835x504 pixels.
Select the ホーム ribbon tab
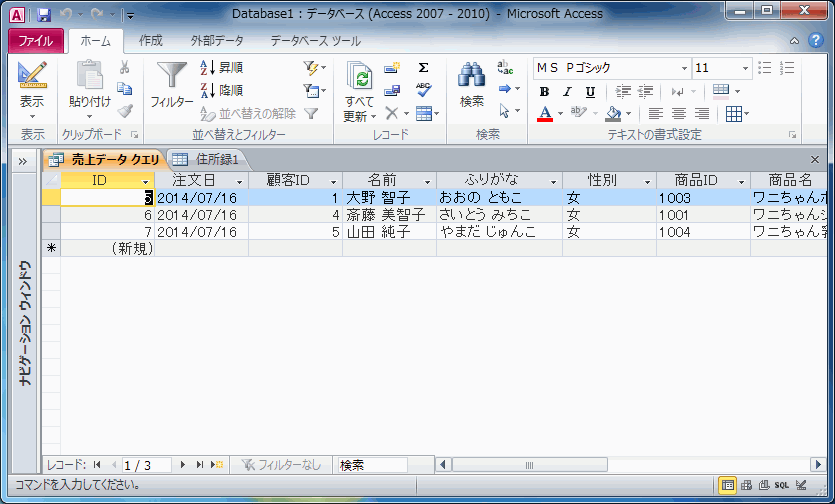96,40
